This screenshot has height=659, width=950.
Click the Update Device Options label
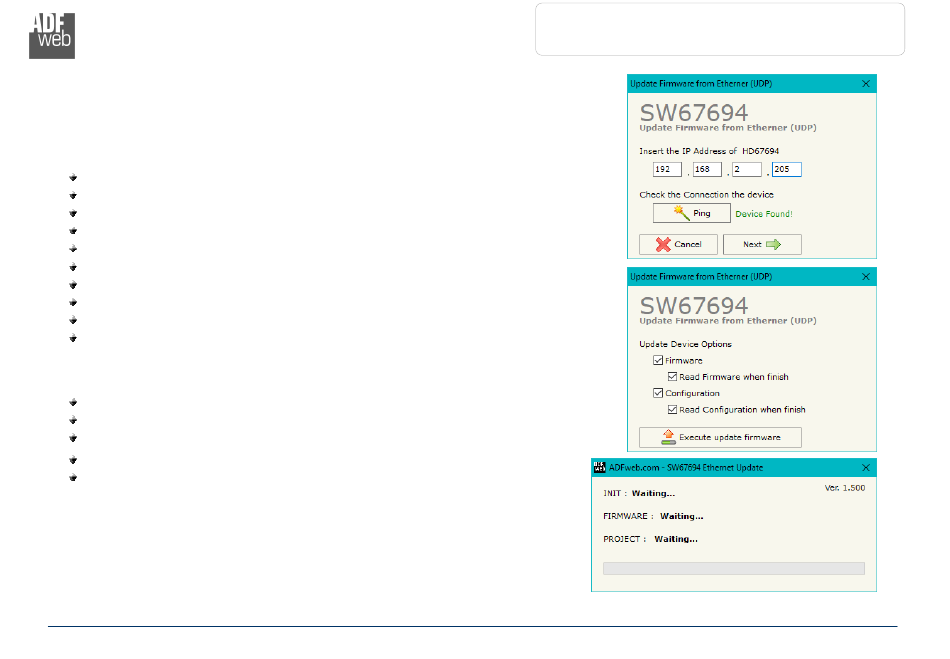tap(685, 344)
